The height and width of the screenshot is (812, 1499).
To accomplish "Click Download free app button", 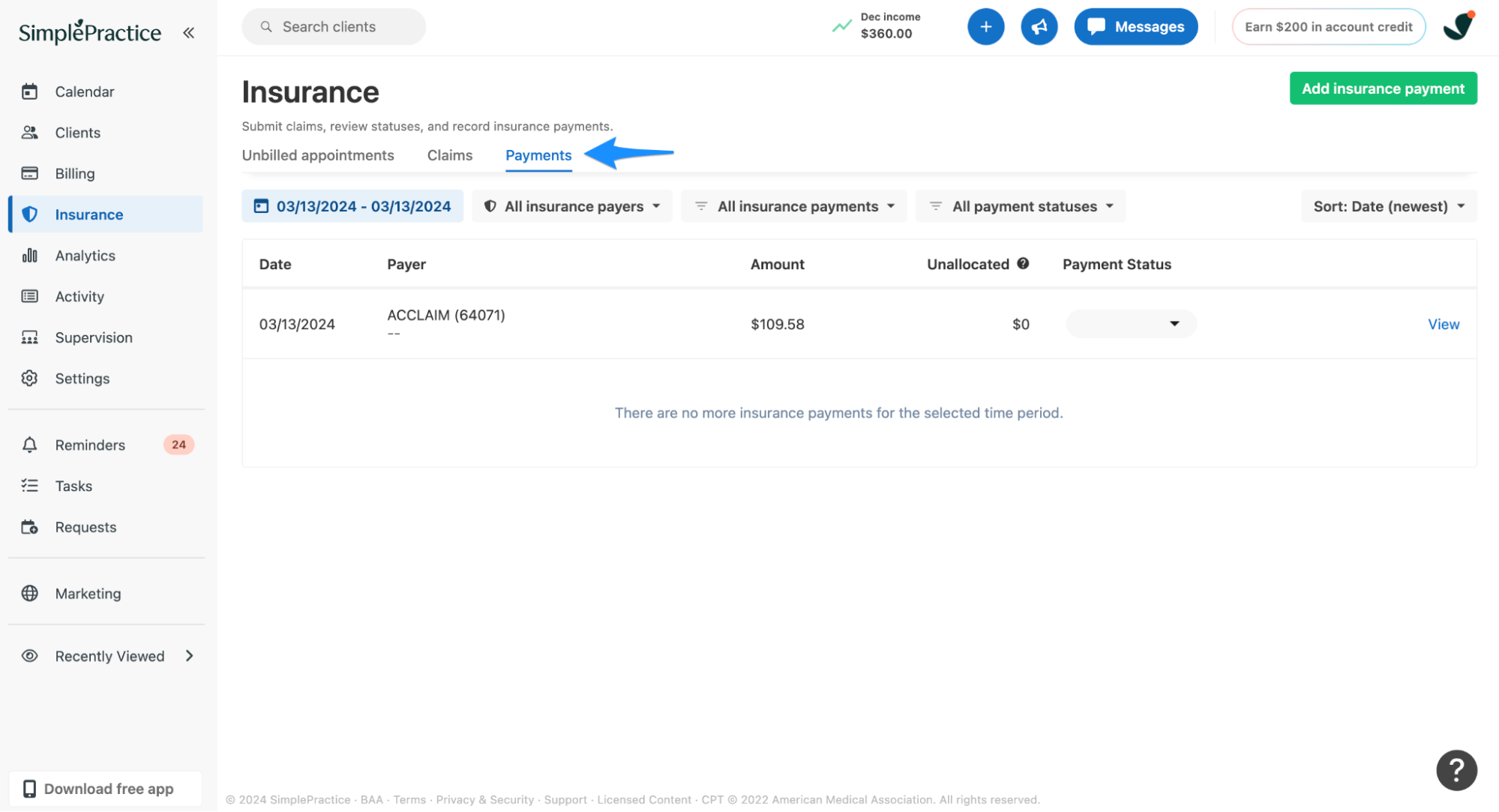I will (x=106, y=789).
